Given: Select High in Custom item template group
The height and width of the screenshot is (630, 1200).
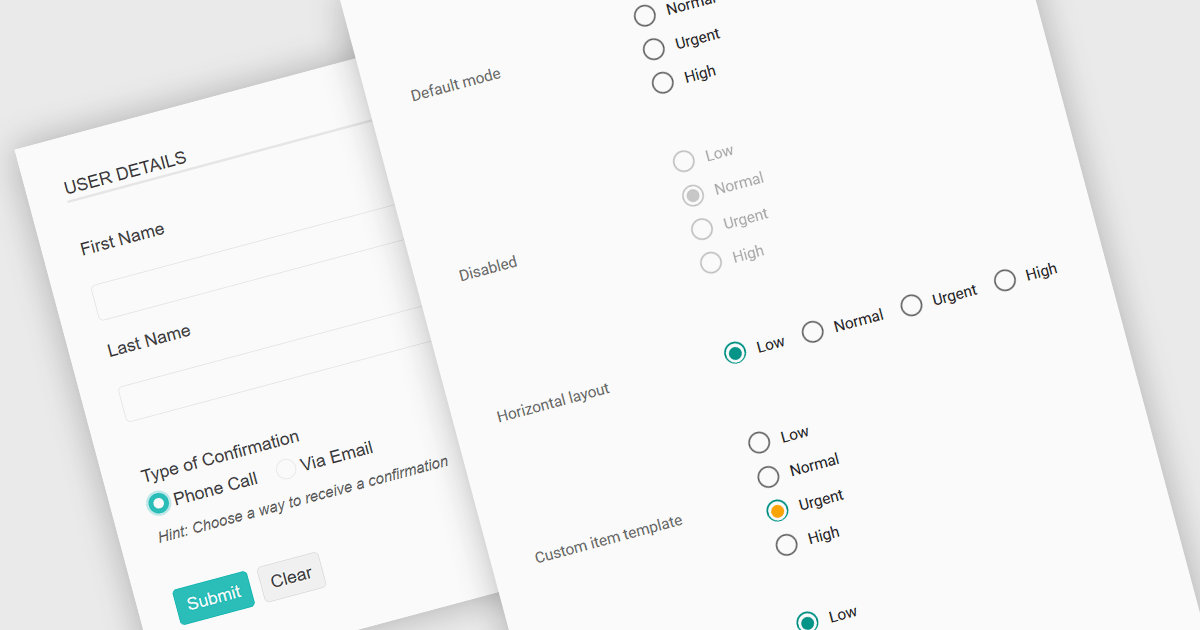Looking at the screenshot, I should (786, 544).
